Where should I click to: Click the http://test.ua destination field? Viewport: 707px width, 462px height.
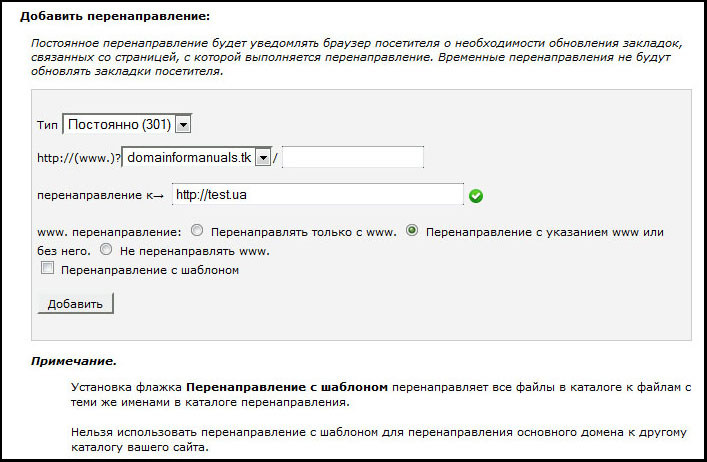[x=318, y=194]
